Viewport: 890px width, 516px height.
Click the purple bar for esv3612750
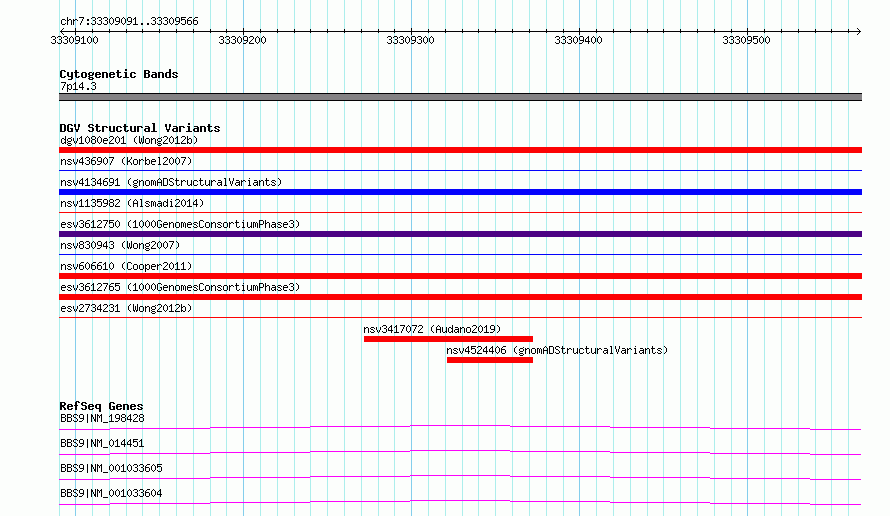click(x=460, y=234)
